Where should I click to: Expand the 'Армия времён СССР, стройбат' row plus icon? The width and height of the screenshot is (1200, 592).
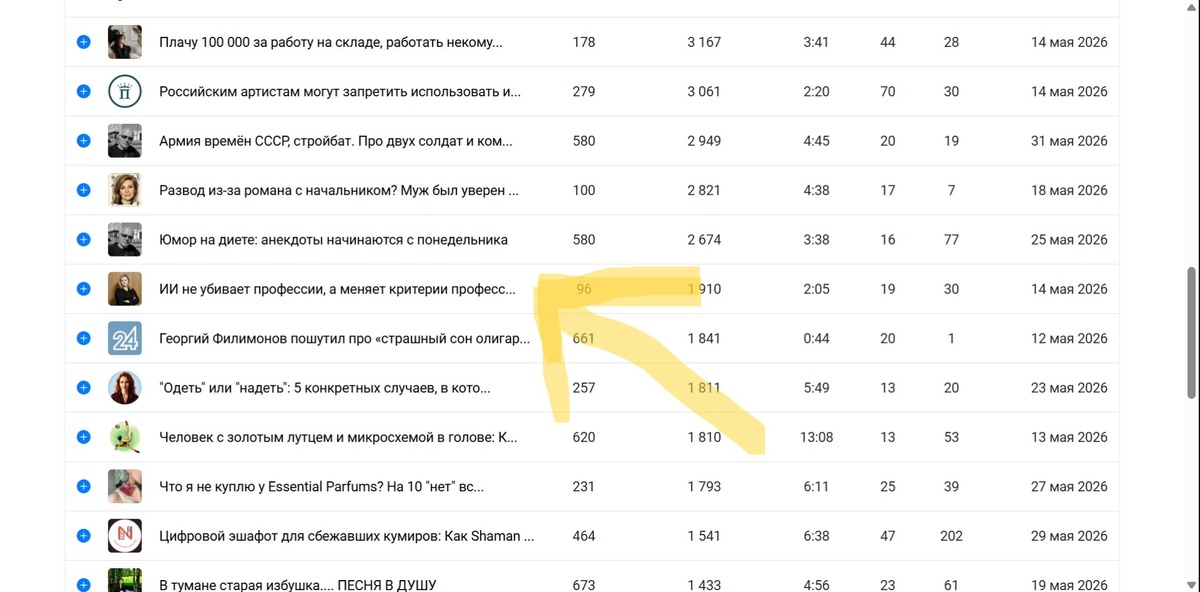84,141
